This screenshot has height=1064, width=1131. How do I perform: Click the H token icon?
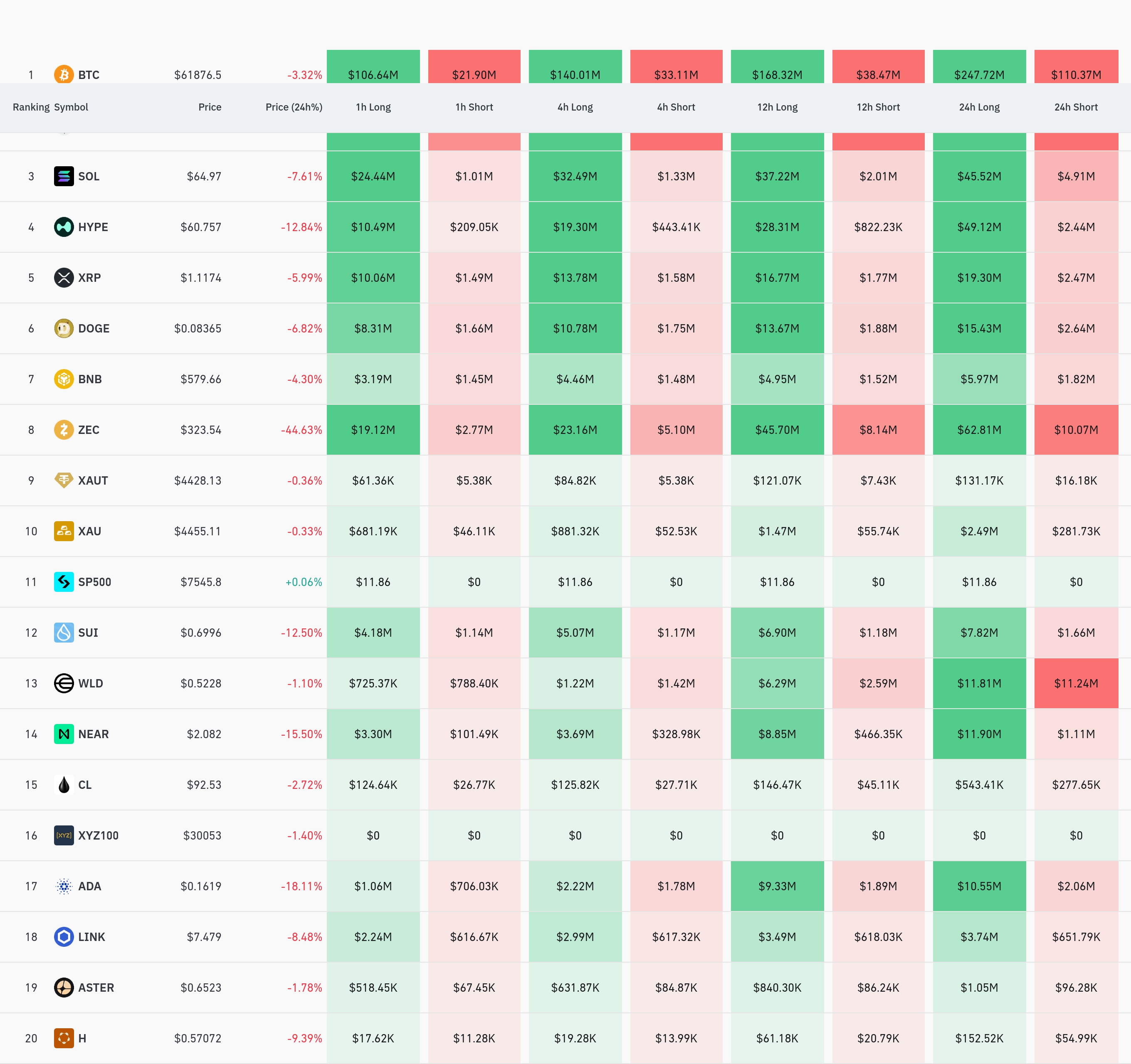64,1038
